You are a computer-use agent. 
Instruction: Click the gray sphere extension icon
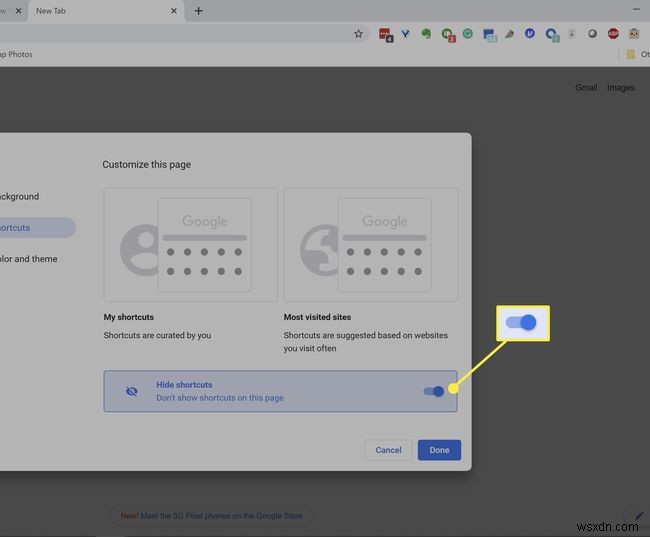point(592,34)
